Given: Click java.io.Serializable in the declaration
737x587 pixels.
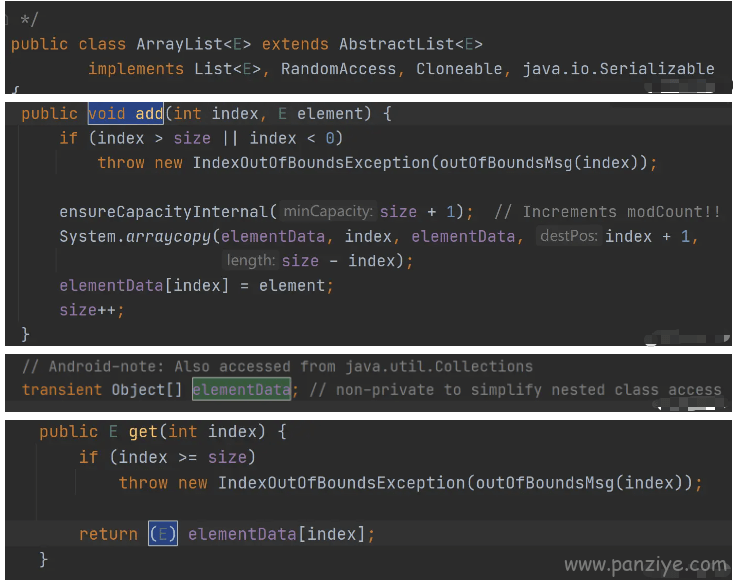Looking at the screenshot, I should coord(619,69).
